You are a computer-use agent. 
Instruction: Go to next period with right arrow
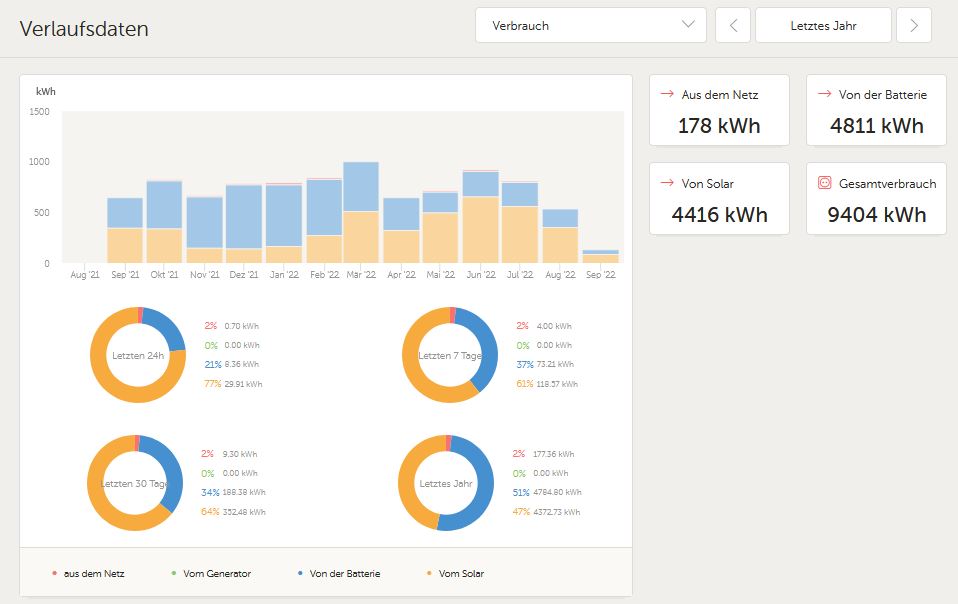click(x=914, y=26)
